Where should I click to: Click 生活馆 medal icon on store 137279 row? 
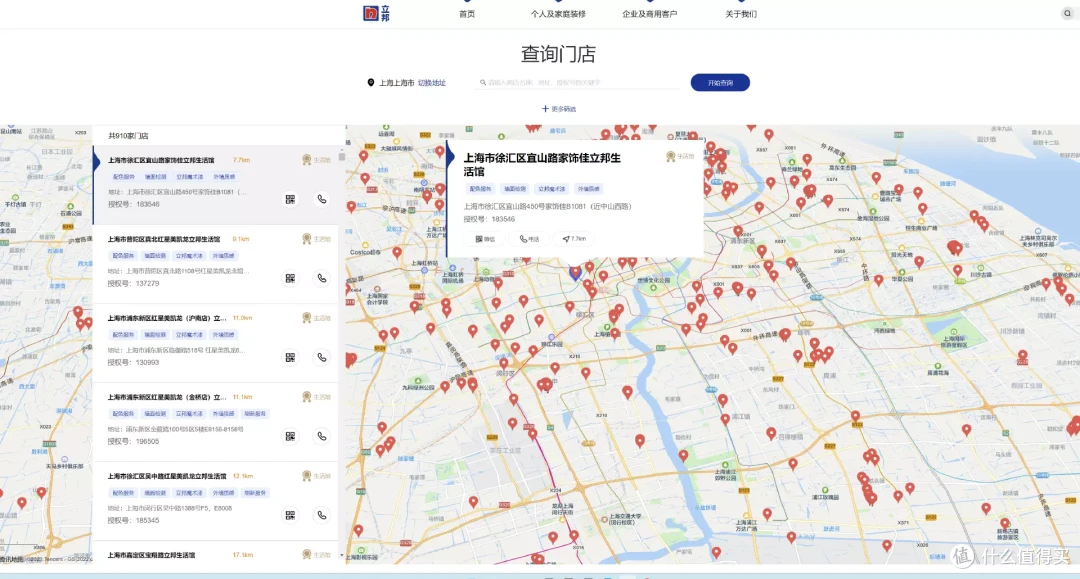tap(307, 239)
